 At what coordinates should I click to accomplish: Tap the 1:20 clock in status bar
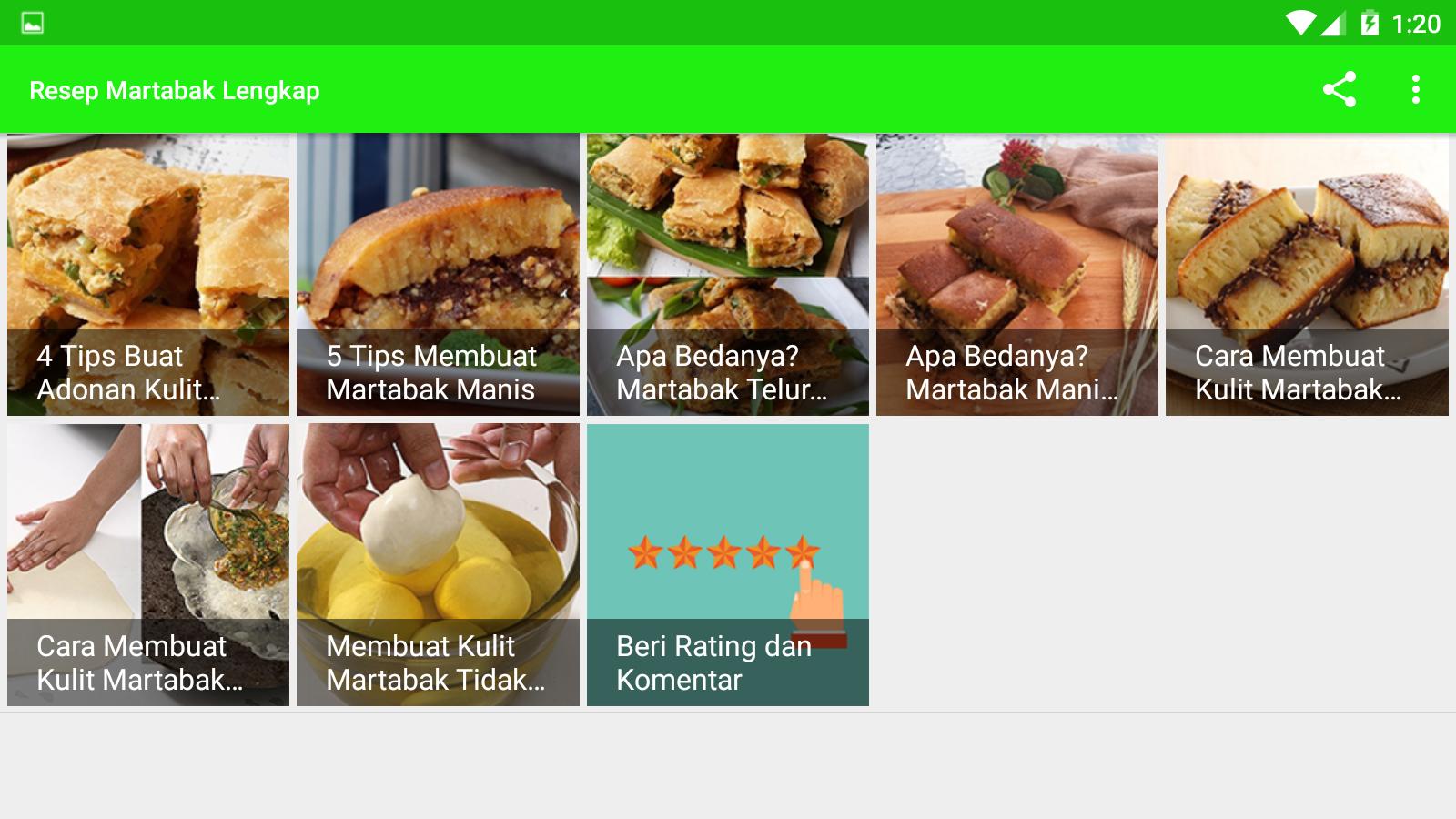coord(1416,25)
